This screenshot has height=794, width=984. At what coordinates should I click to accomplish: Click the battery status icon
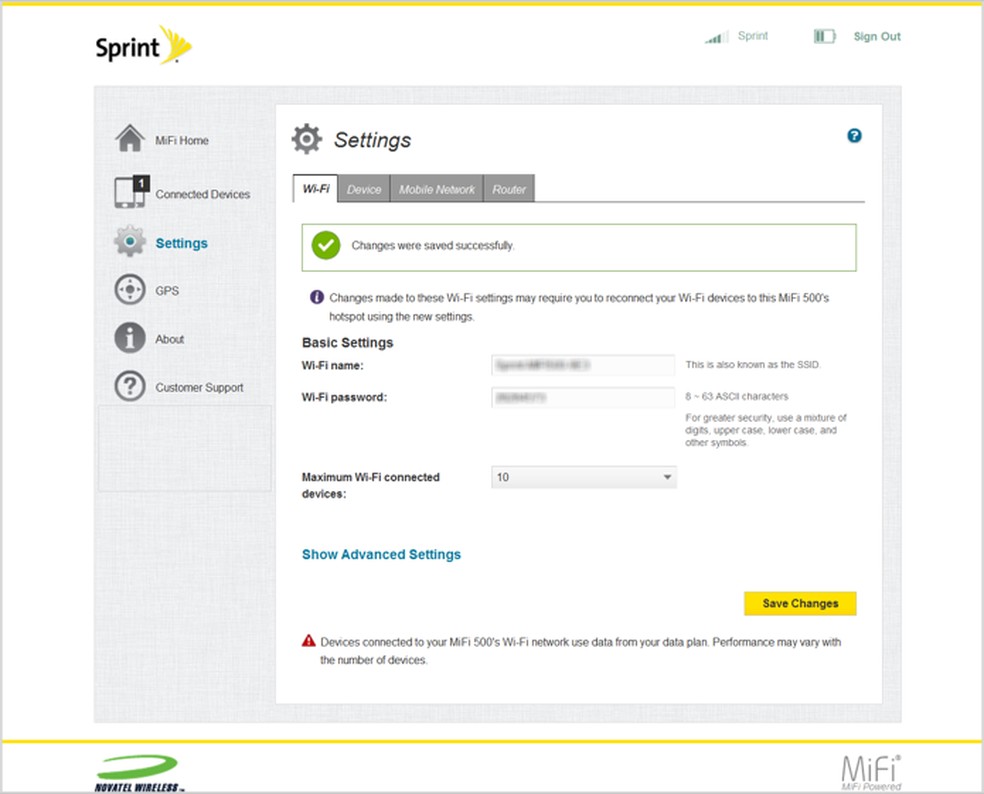[825, 36]
